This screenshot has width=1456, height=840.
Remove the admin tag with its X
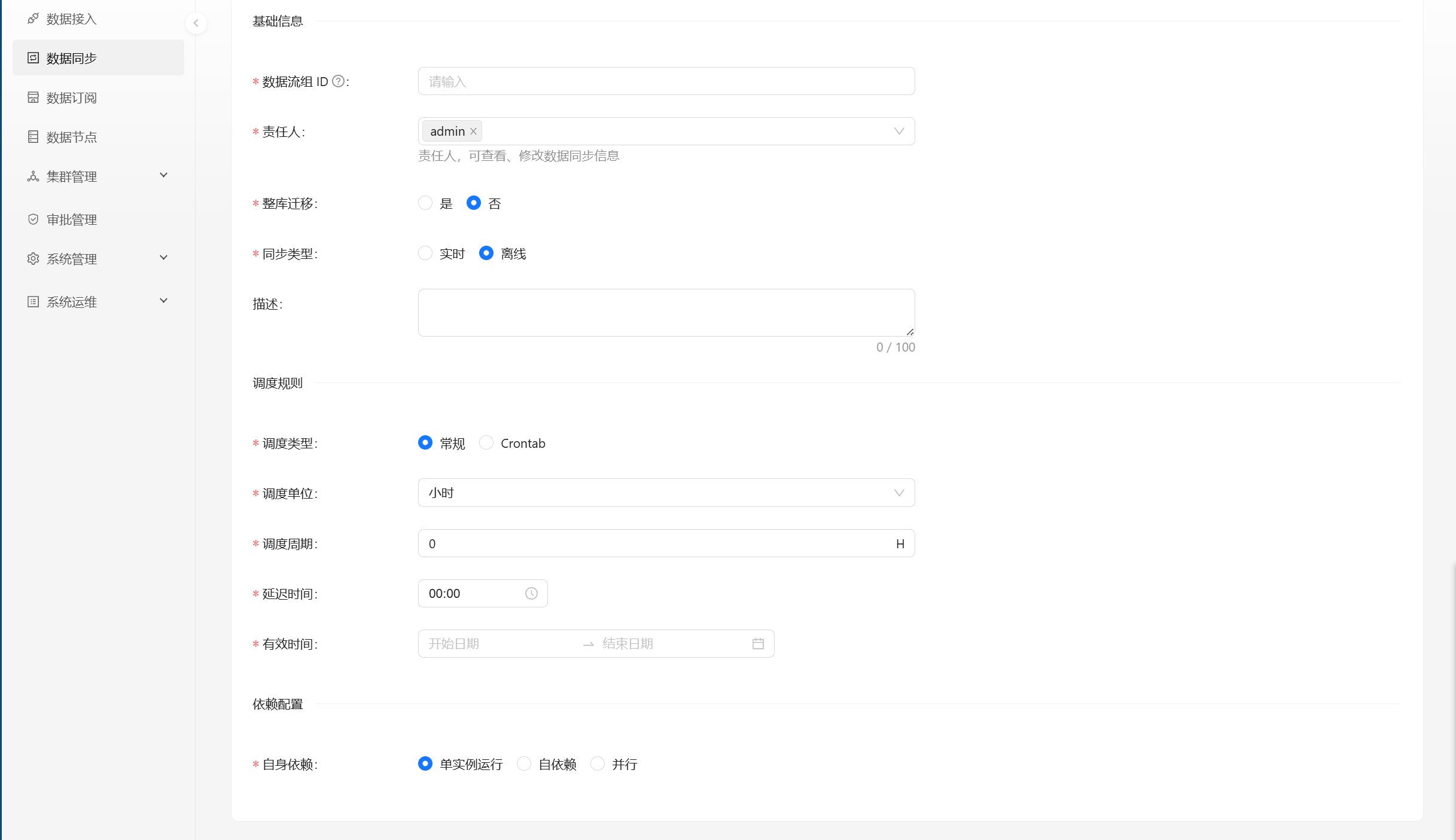point(473,132)
